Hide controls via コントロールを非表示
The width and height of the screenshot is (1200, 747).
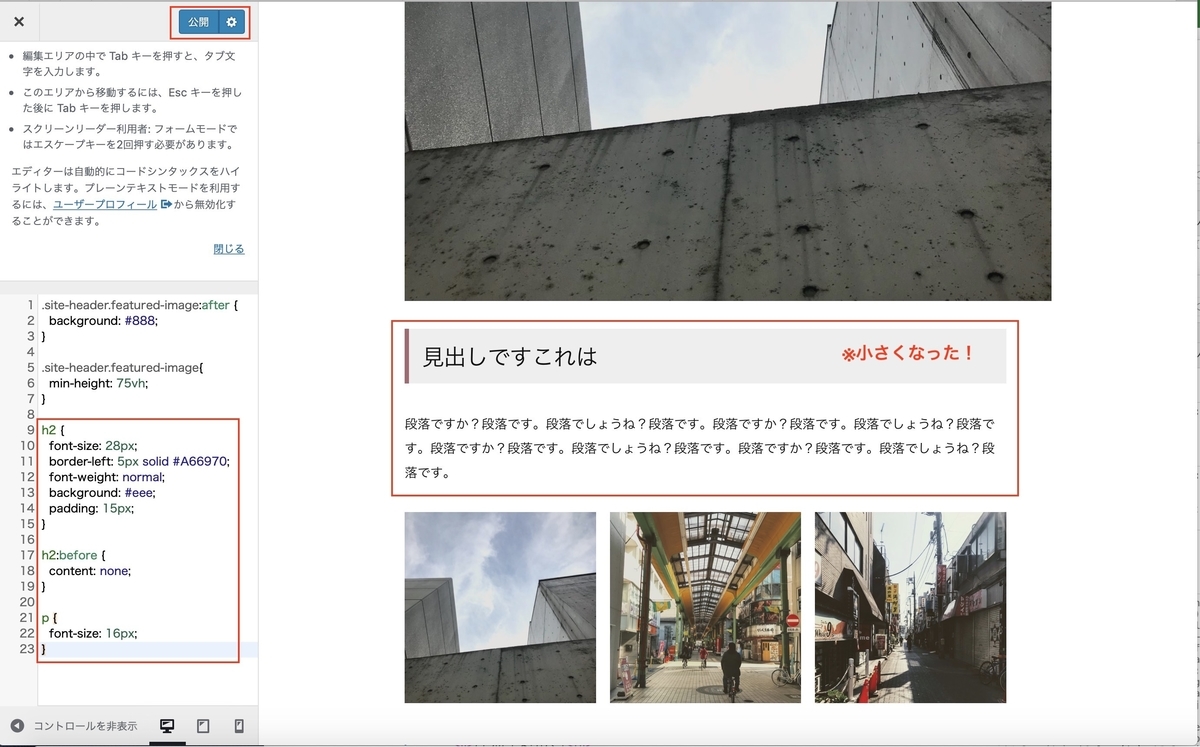tap(85, 726)
